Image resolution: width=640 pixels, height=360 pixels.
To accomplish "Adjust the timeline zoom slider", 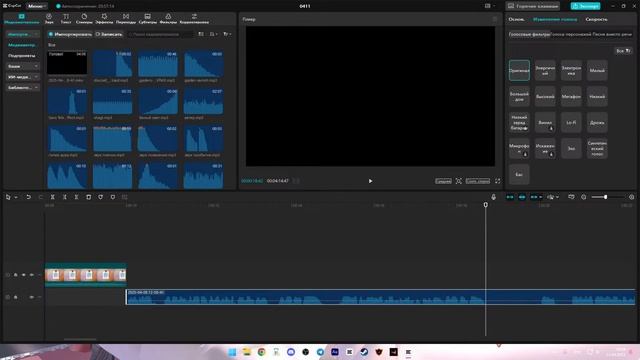I will pos(605,197).
